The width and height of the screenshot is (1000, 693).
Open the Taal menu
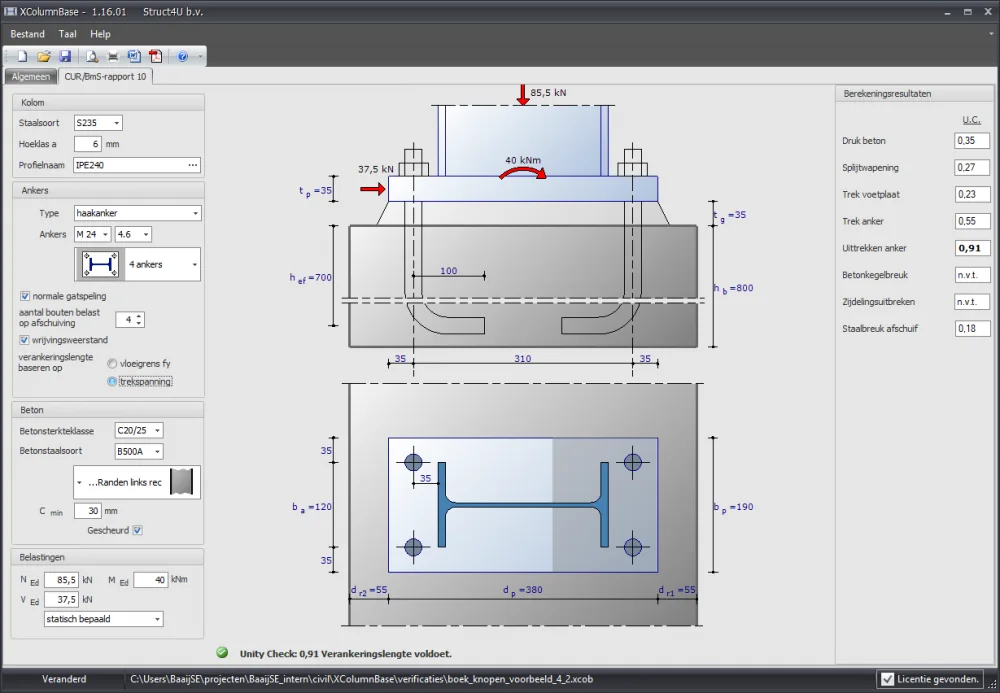[68, 34]
